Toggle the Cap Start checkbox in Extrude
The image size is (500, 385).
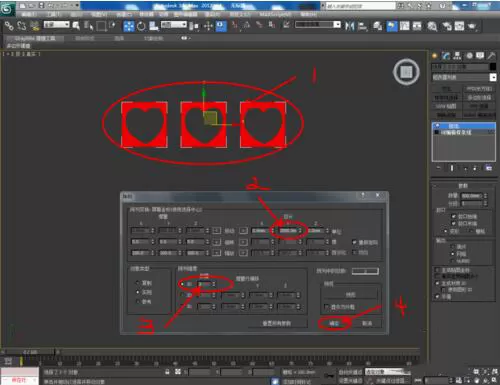pyautogui.click(x=453, y=216)
